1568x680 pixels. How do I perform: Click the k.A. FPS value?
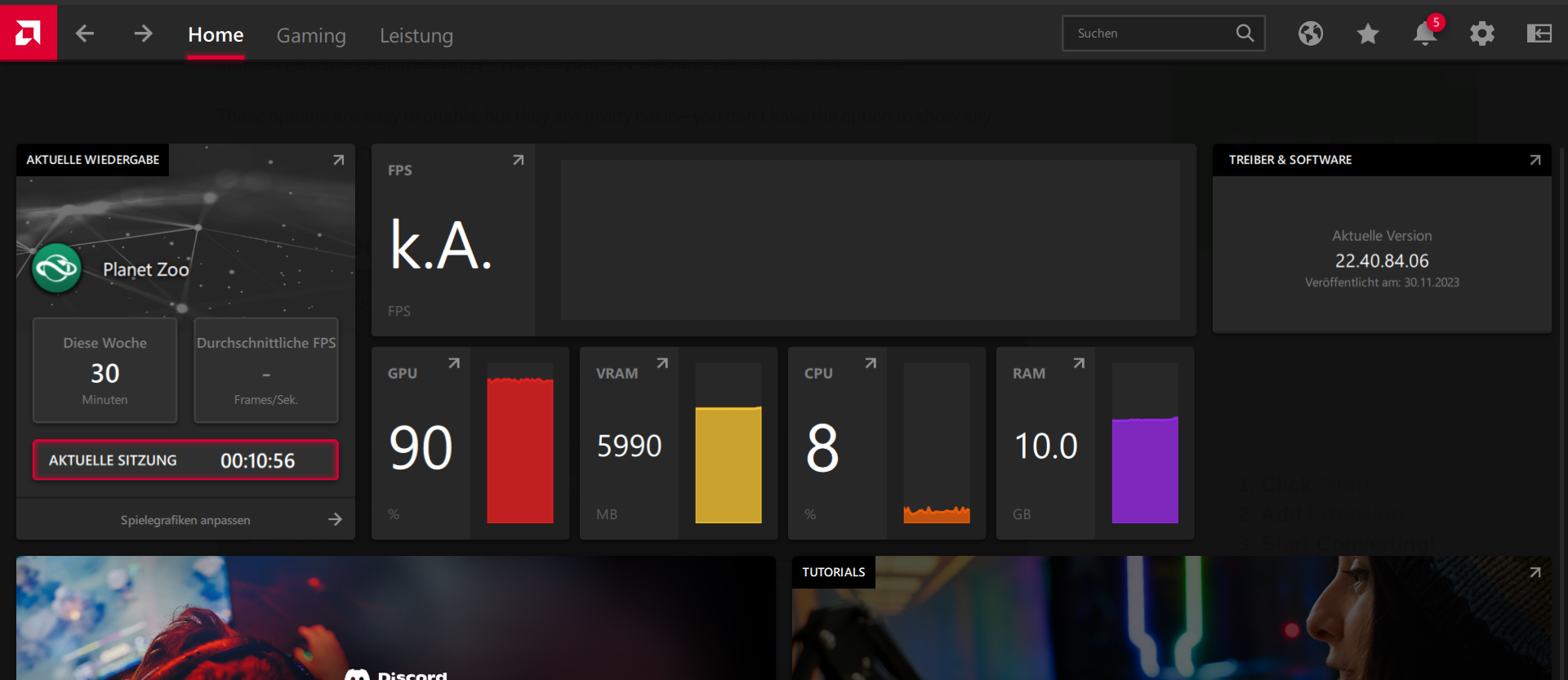(442, 244)
